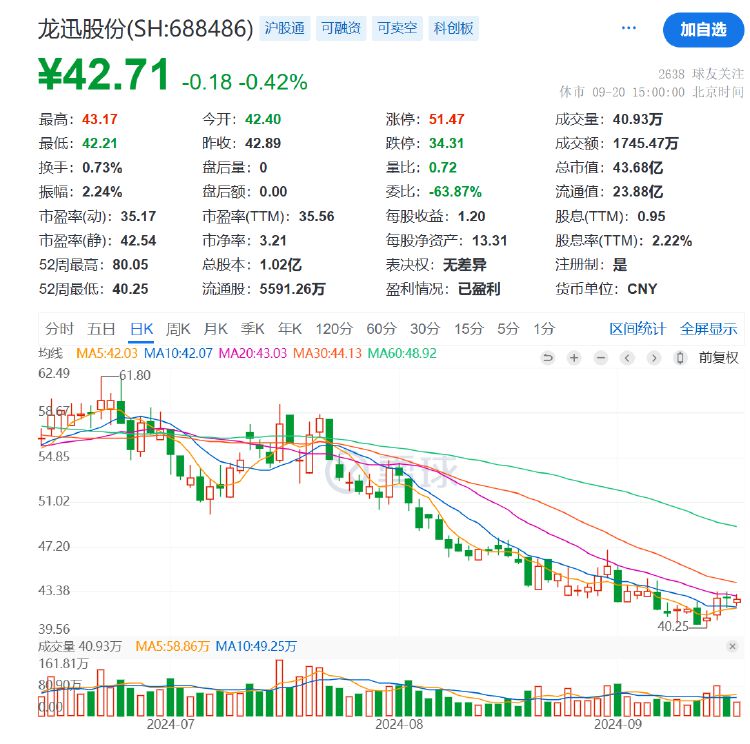
Task: Click the 成交额 value 1745.47万
Action: click(646, 144)
